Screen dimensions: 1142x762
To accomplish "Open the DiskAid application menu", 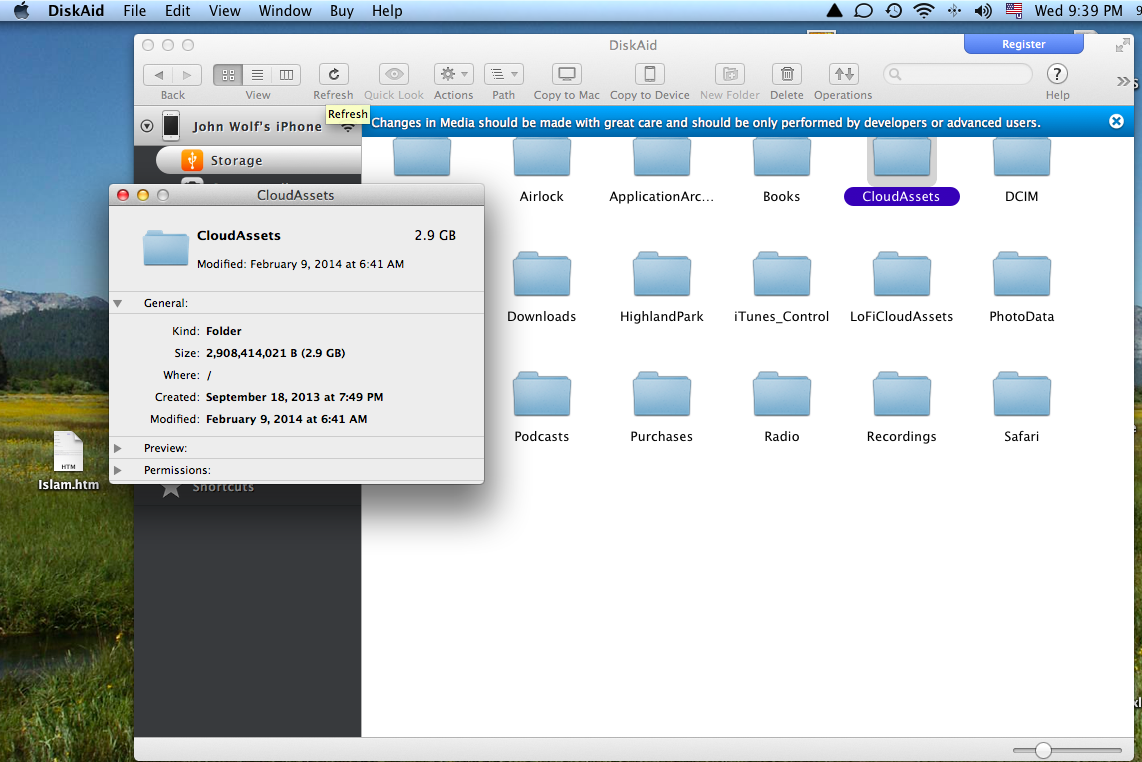I will (76, 11).
